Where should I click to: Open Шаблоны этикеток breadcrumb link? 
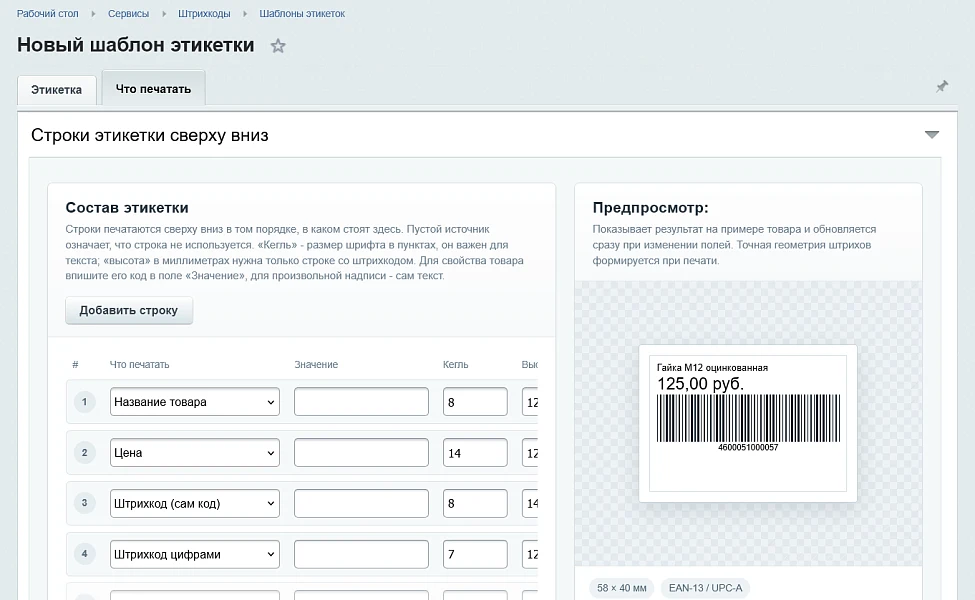tap(302, 14)
